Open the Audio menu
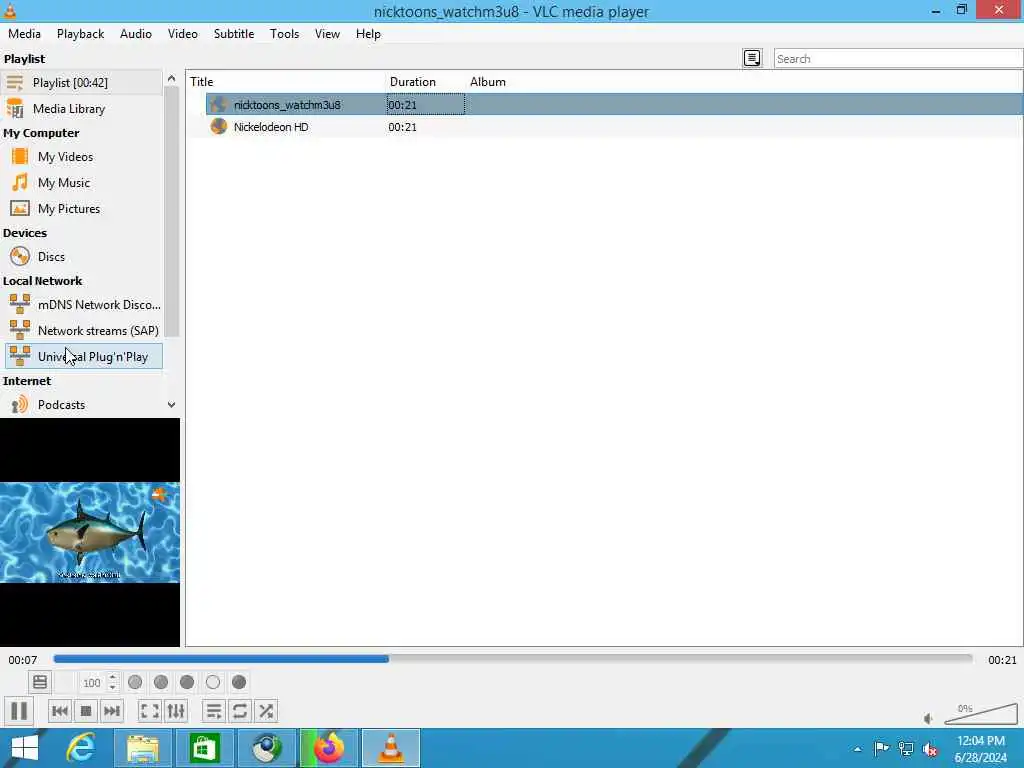Screen dimensions: 1024x768 [136, 34]
